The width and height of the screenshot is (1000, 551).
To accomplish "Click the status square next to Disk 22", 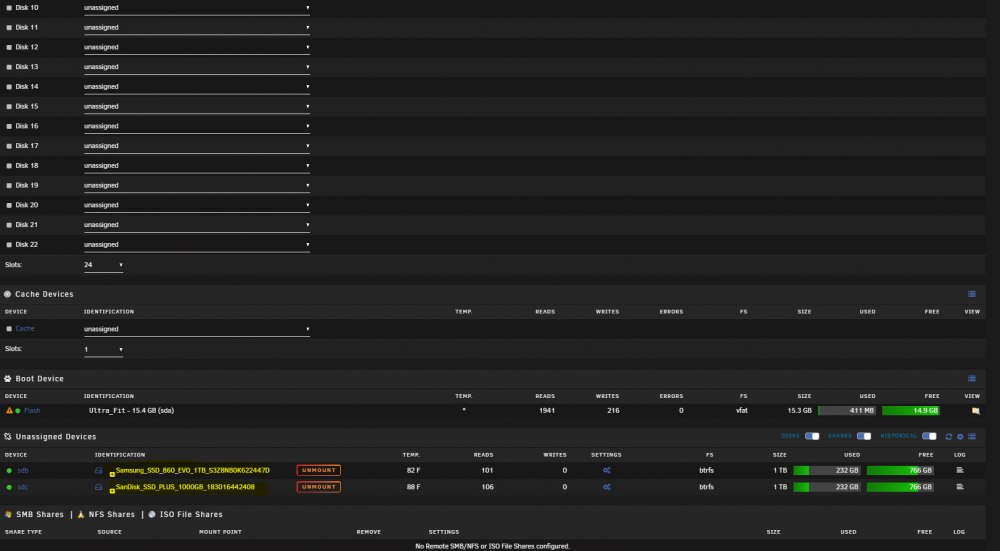I will [9, 245].
